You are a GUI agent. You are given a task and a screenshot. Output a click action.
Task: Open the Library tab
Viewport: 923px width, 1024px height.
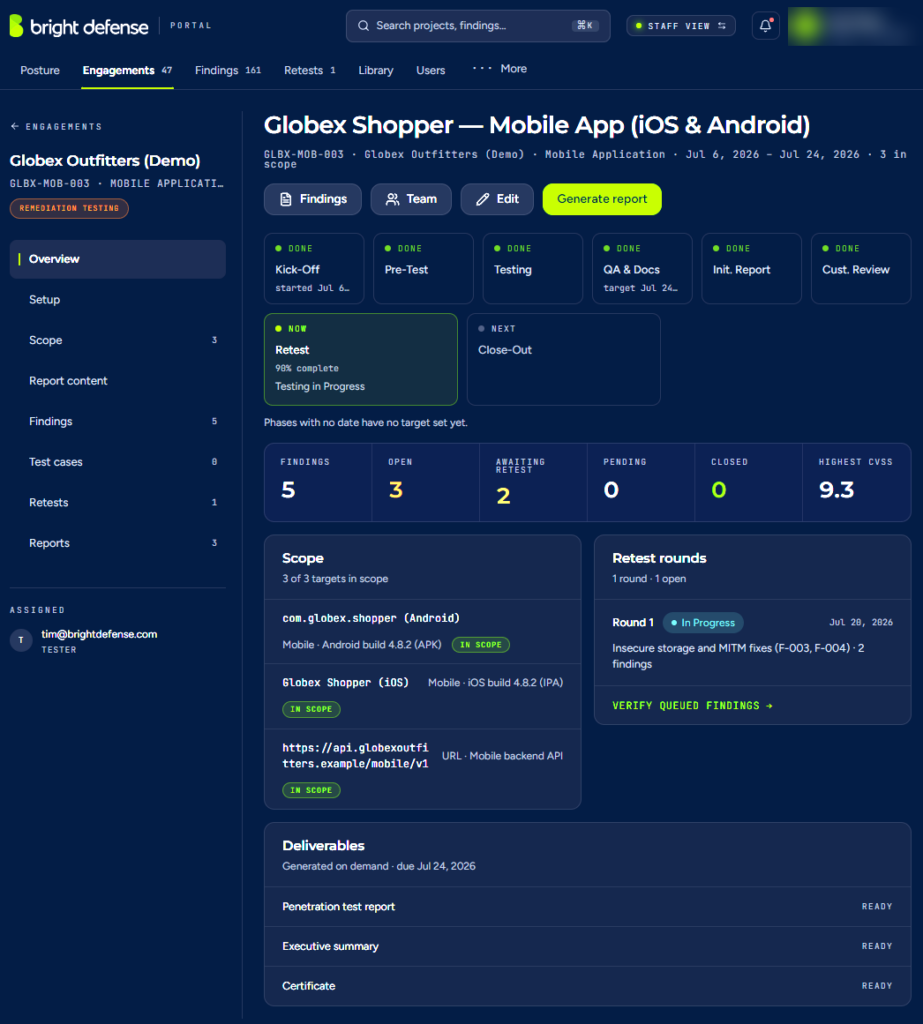point(376,70)
